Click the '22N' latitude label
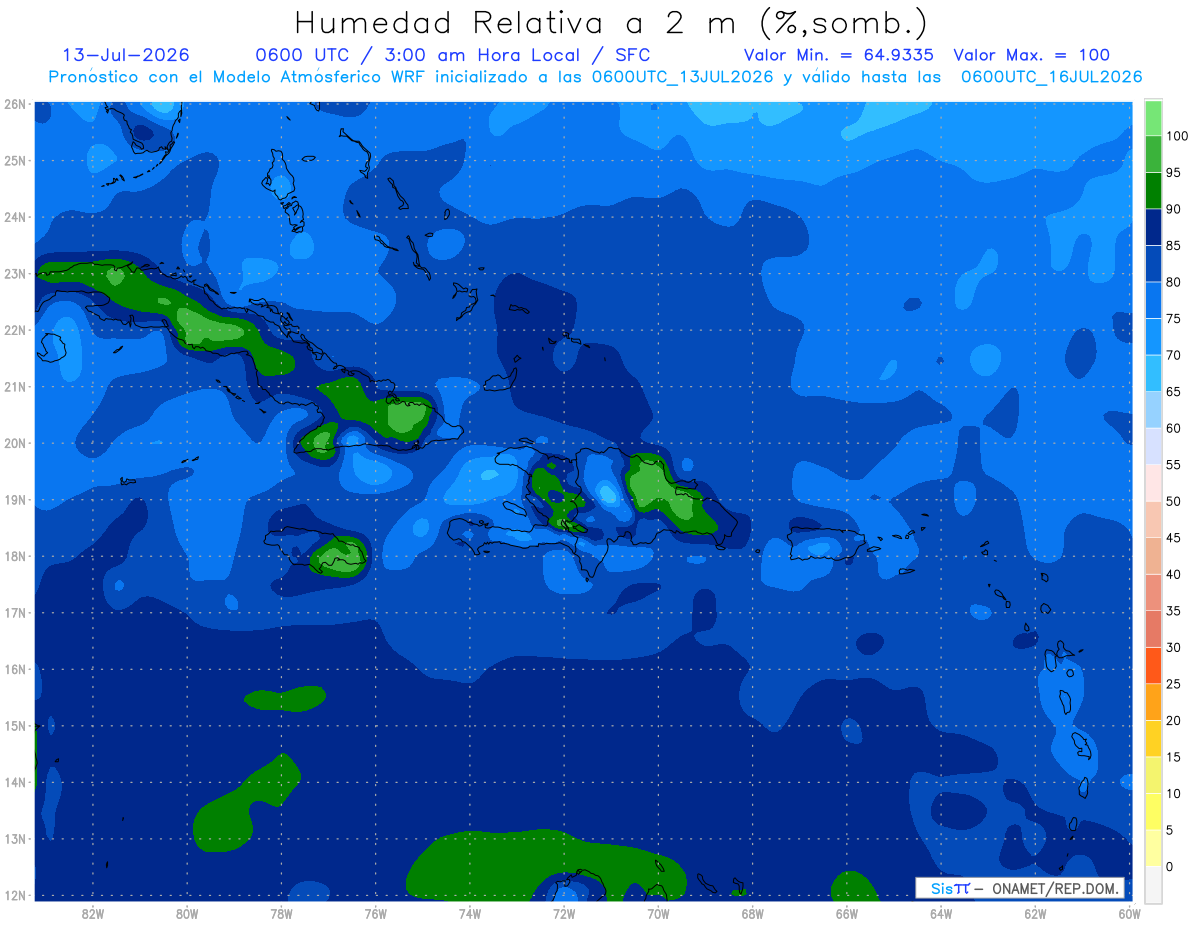Viewport: 1200px width, 927px height. point(16,330)
